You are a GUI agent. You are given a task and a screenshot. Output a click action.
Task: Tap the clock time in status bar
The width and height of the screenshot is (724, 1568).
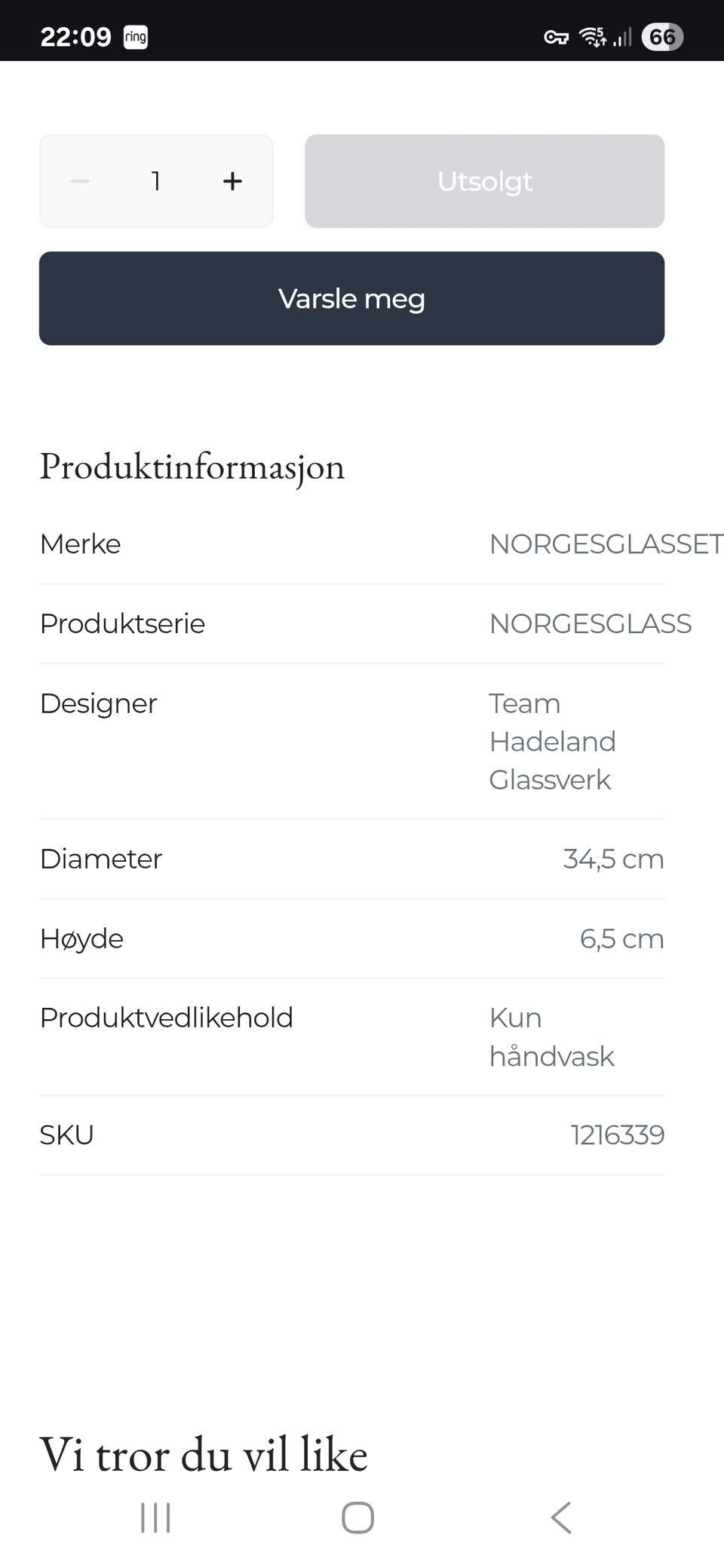(75, 37)
